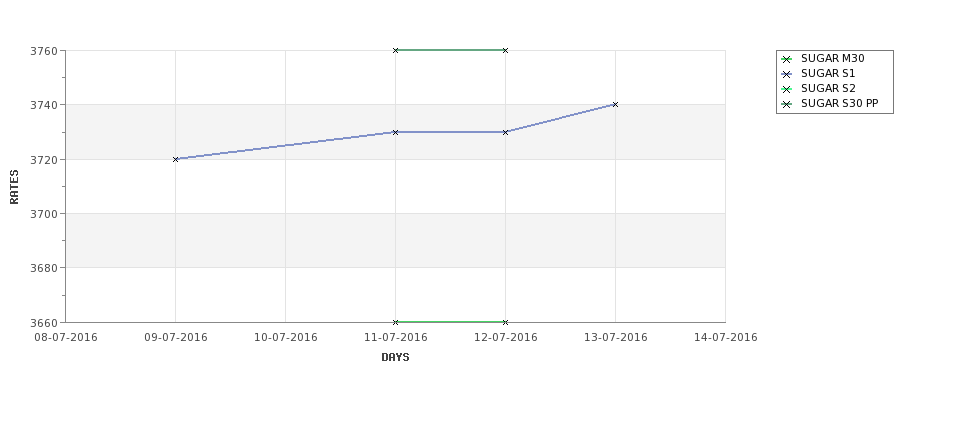Click the 08-07-2016 date tick label
Viewport: 975px width, 429px height.
point(65,338)
